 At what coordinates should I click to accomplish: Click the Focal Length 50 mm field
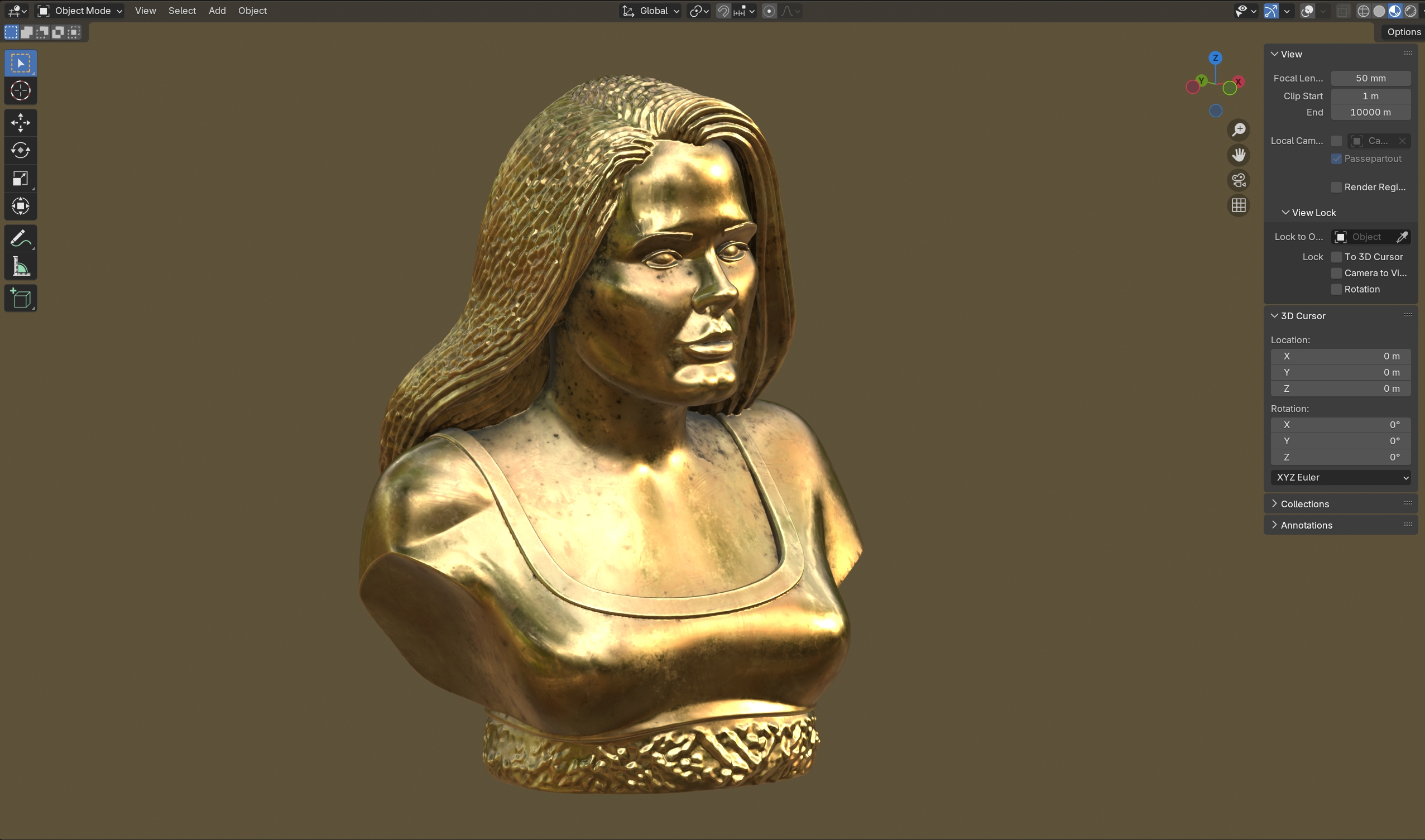pyautogui.click(x=1370, y=78)
